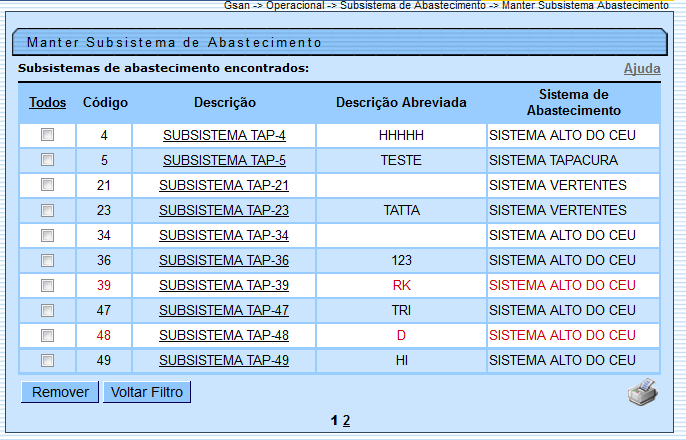Open the SUBSISTEMA TAP-5 link
The height and width of the screenshot is (440, 686).
pyautogui.click(x=224, y=160)
